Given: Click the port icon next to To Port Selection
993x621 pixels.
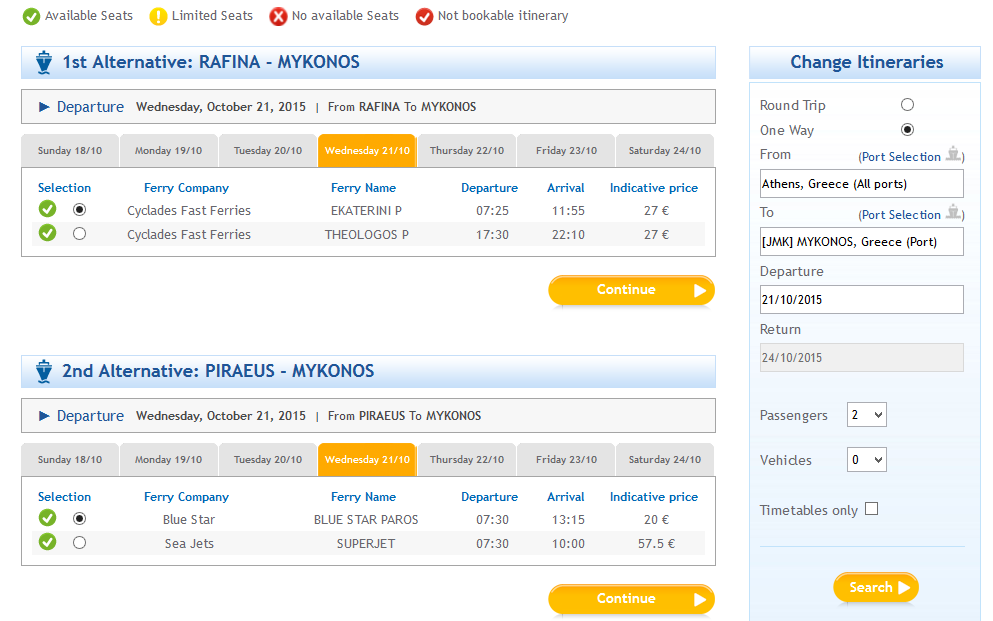Looking at the screenshot, I should (x=953, y=212).
